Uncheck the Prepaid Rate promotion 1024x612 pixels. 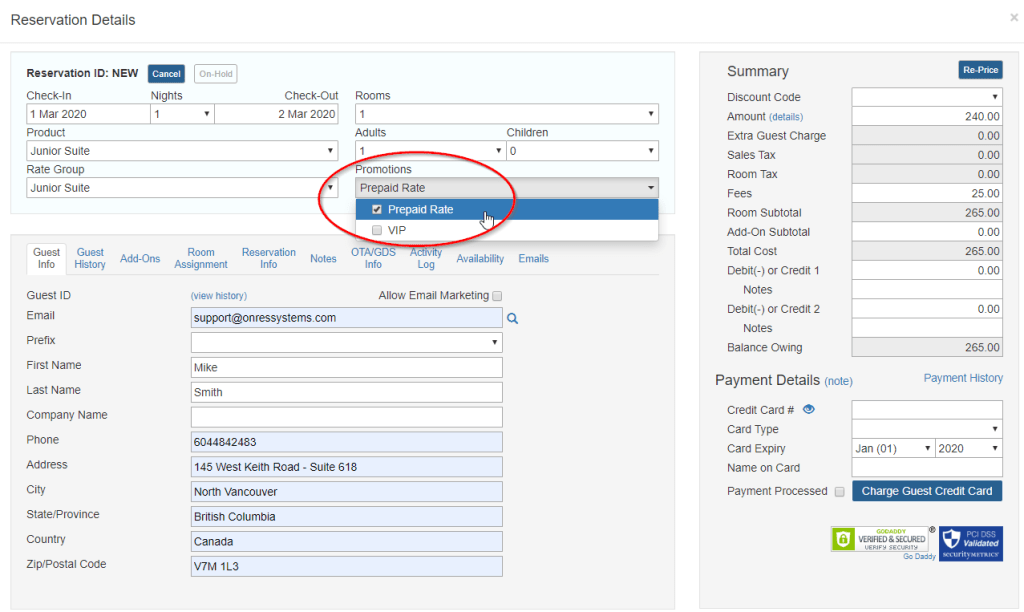pos(377,210)
